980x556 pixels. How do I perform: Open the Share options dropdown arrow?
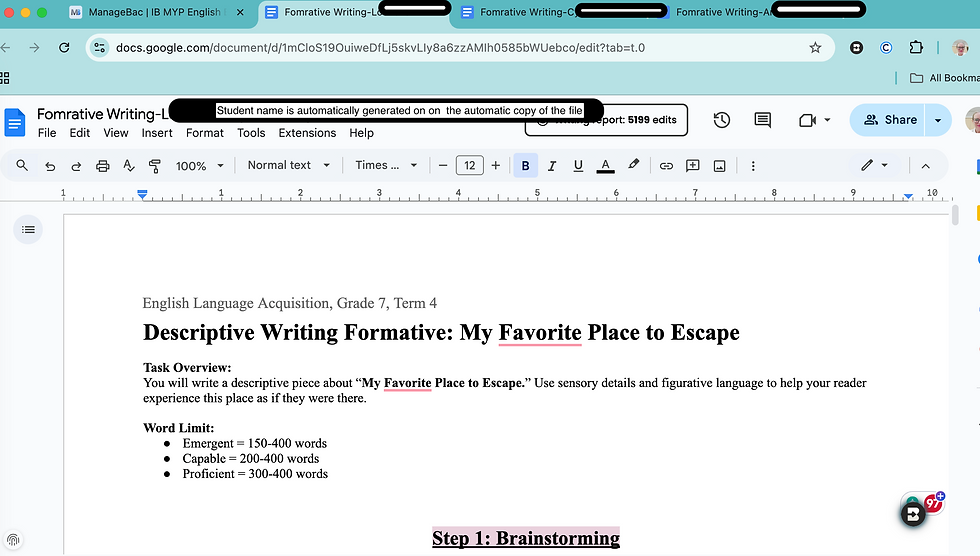point(938,120)
